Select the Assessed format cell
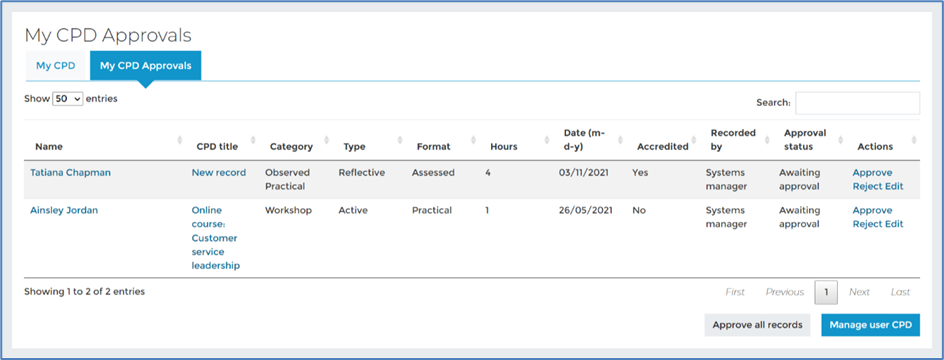 [434, 173]
